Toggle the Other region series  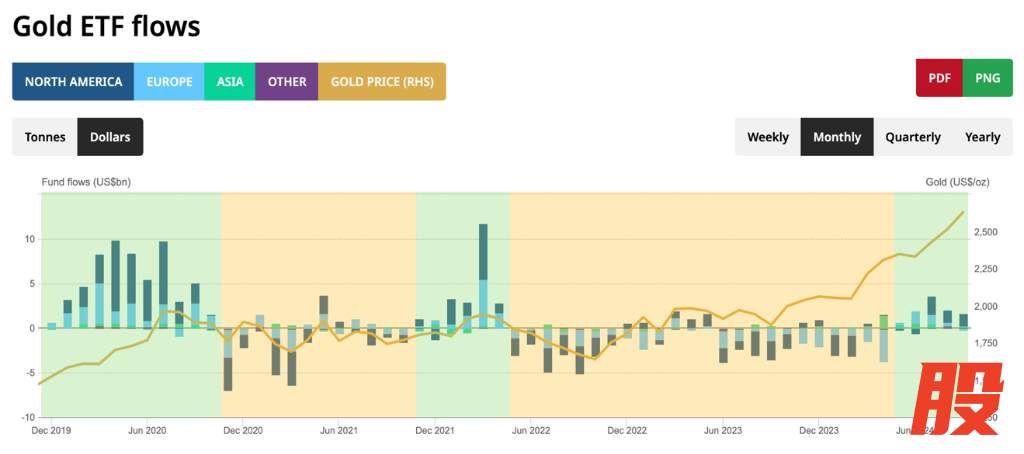[x=287, y=82]
